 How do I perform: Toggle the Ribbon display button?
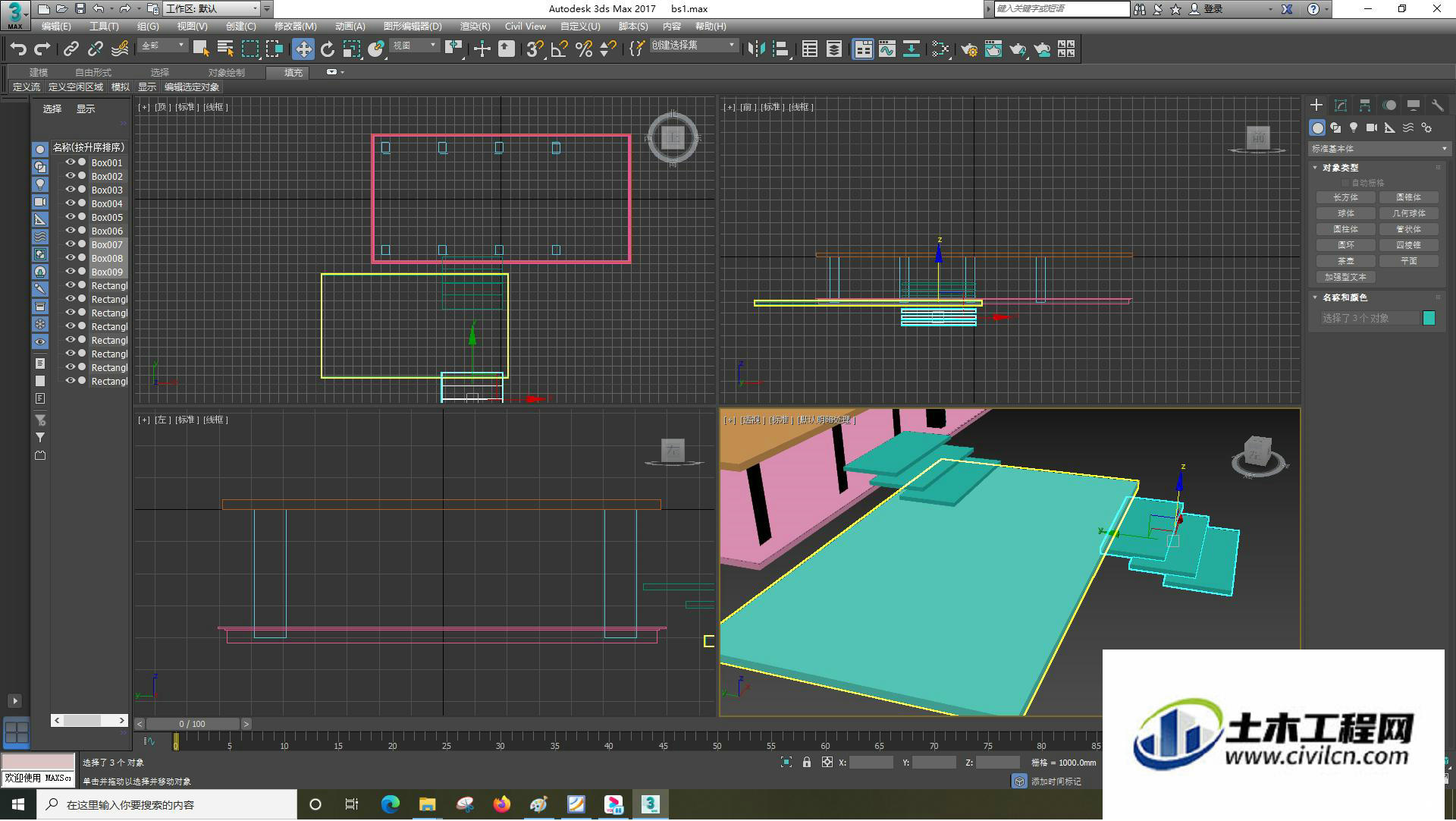pos(863,49)
